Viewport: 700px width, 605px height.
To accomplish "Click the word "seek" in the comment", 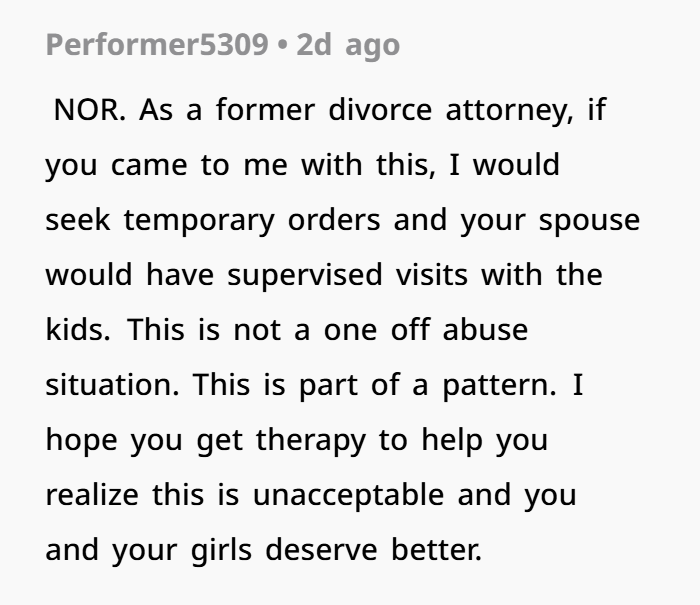I will coord(76,220).
